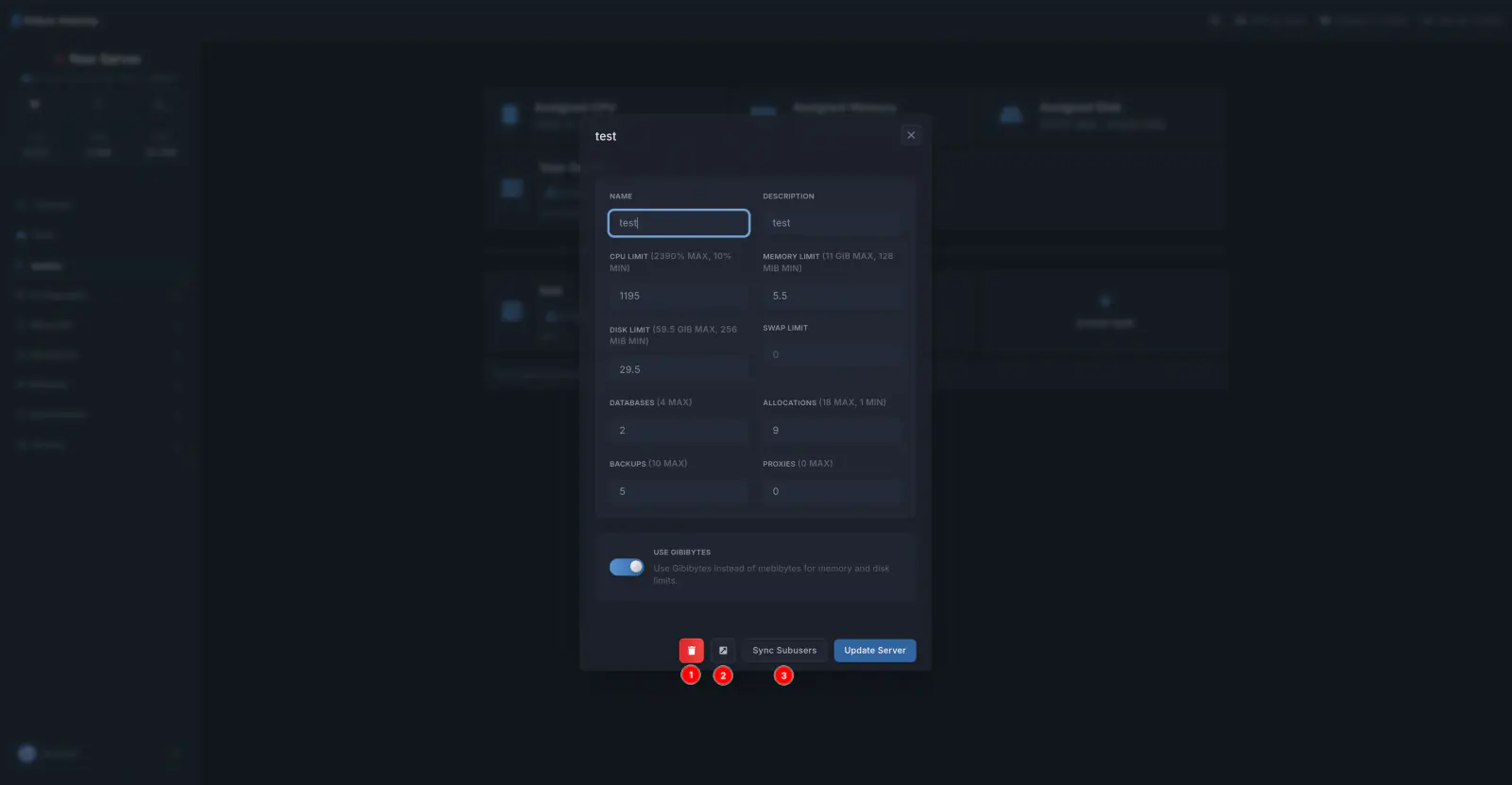This screenshot has height=785, width=1512.
Task: Select the CPU Limit field showing 1195
Action: [x=679, y=297]
